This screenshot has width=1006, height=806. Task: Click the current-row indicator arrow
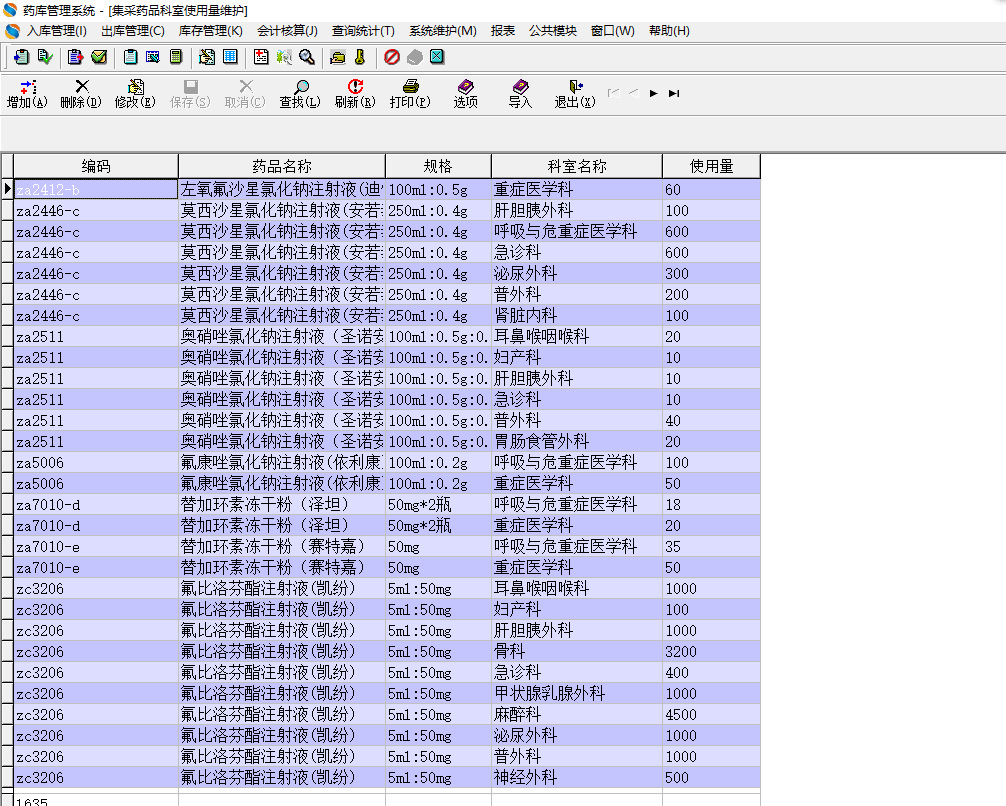coord(7,189)
